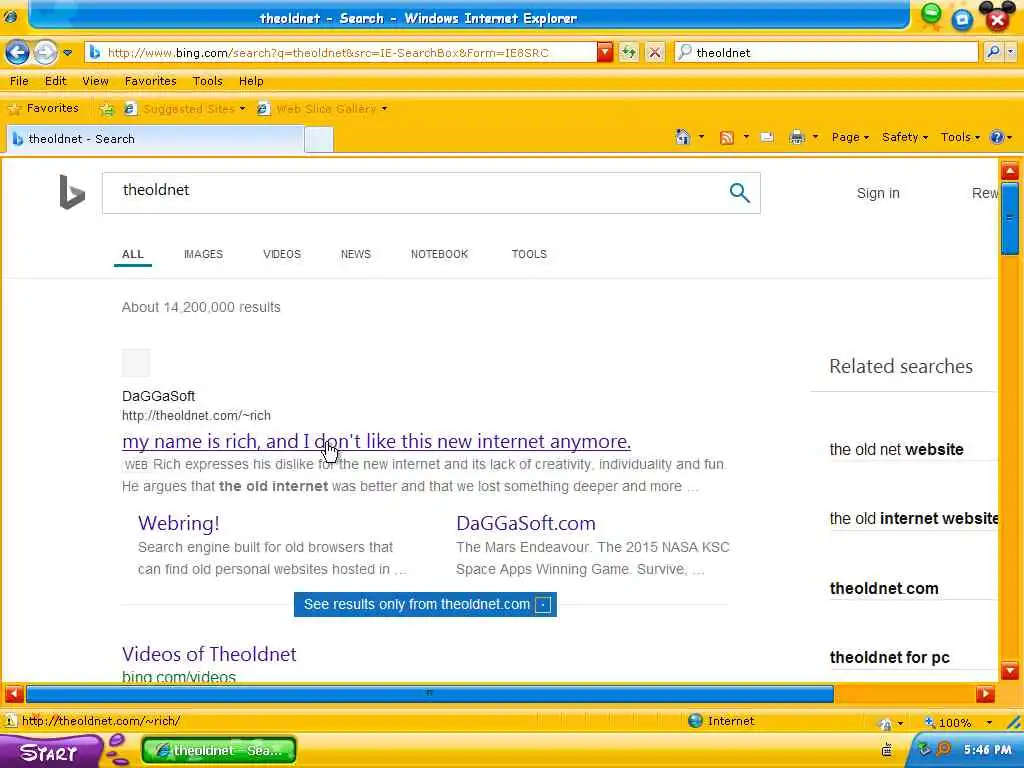The image size is (1024, 768).
Task: Click the theoldnet - Sea... taskbar button
Action: coord(219,750)
